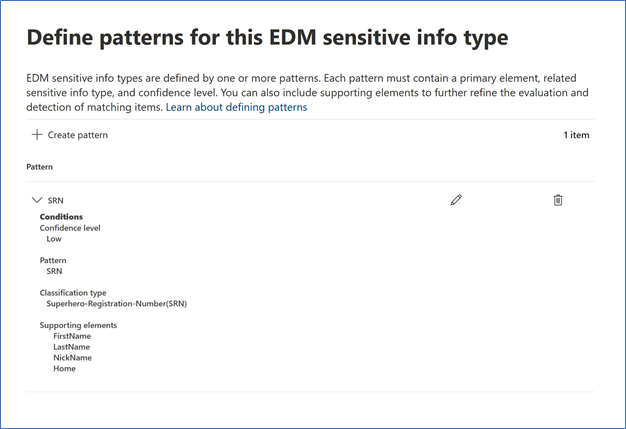Click the Supporting elements label

(78, 325)
